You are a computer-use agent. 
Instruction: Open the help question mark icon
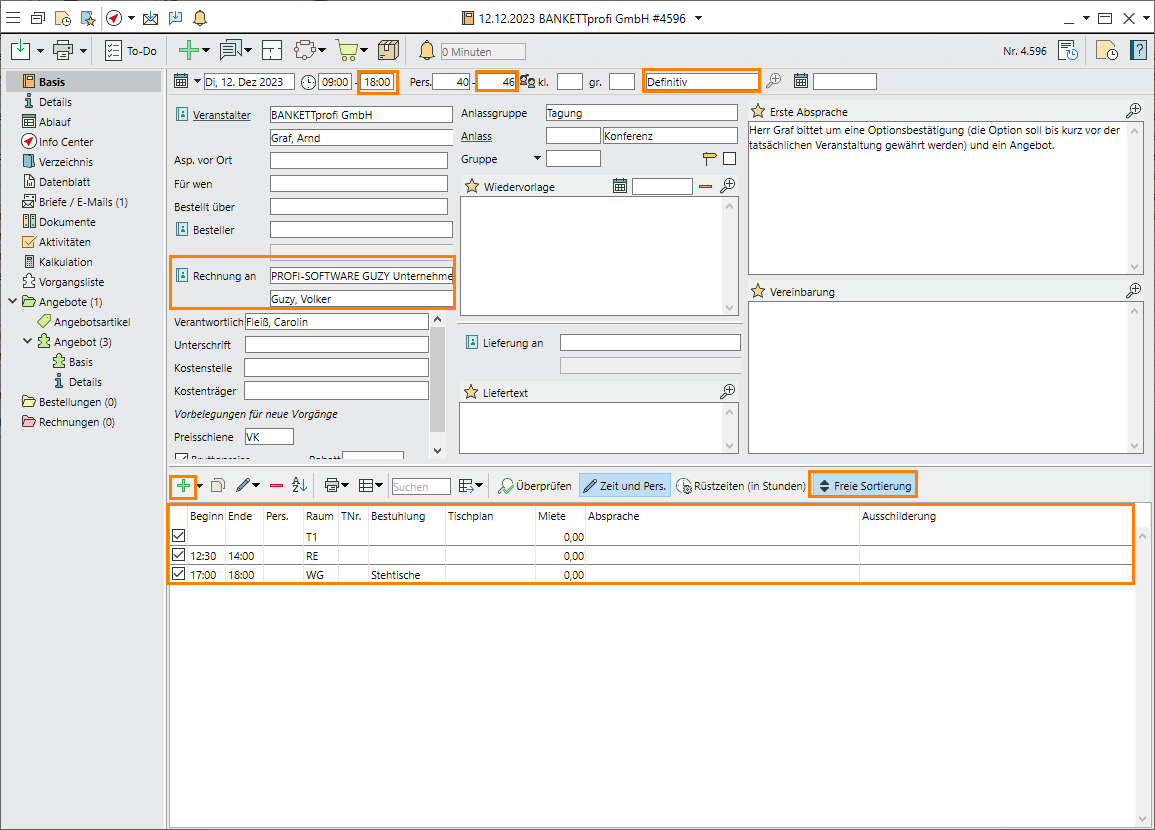pyautogui.click(x=1138, y=50)
